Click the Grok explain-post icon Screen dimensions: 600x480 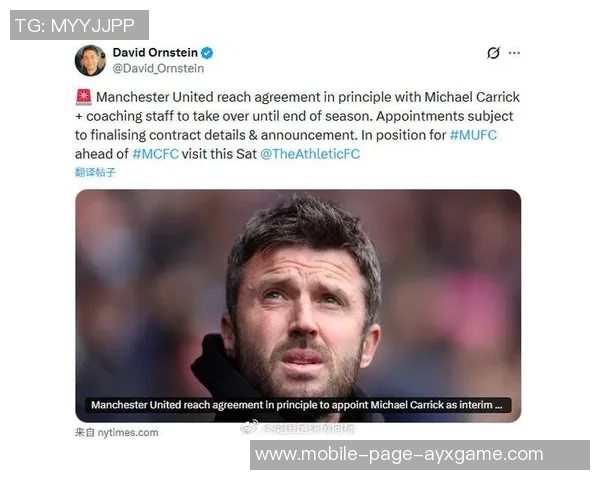493,53
